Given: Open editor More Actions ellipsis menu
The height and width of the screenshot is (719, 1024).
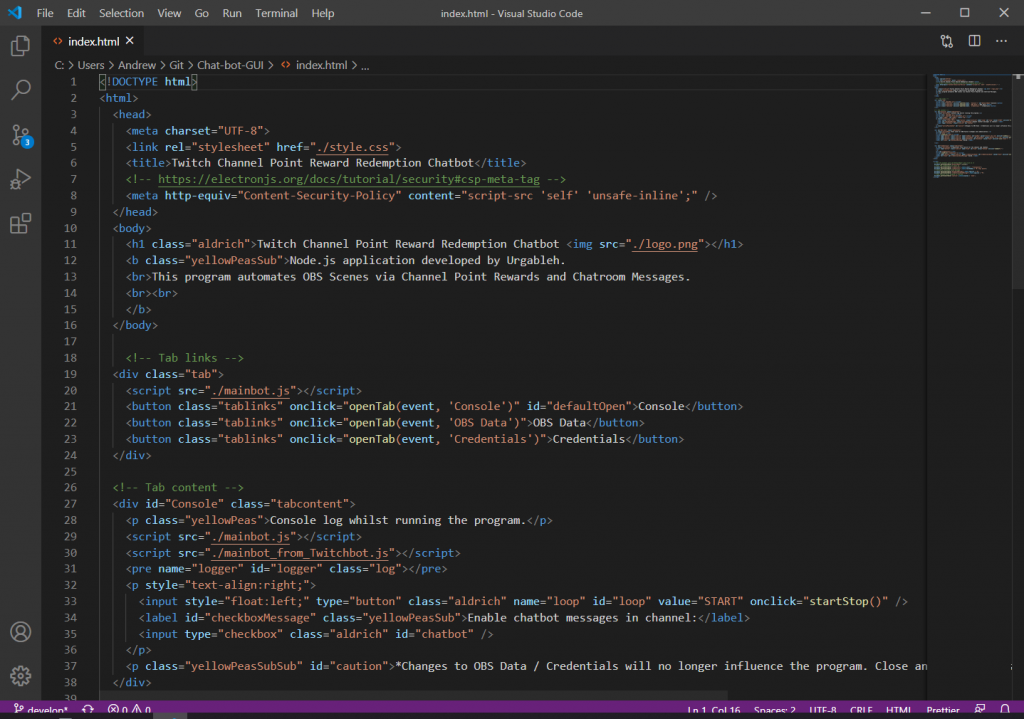Looking at the screenshot, I should [1002, 41].
